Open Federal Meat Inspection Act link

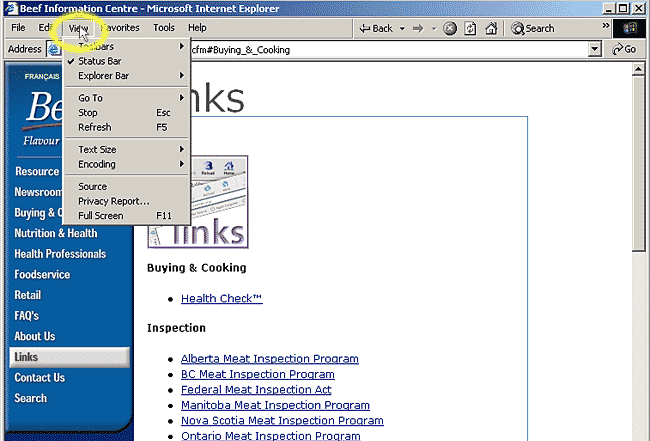click(256, 390)
